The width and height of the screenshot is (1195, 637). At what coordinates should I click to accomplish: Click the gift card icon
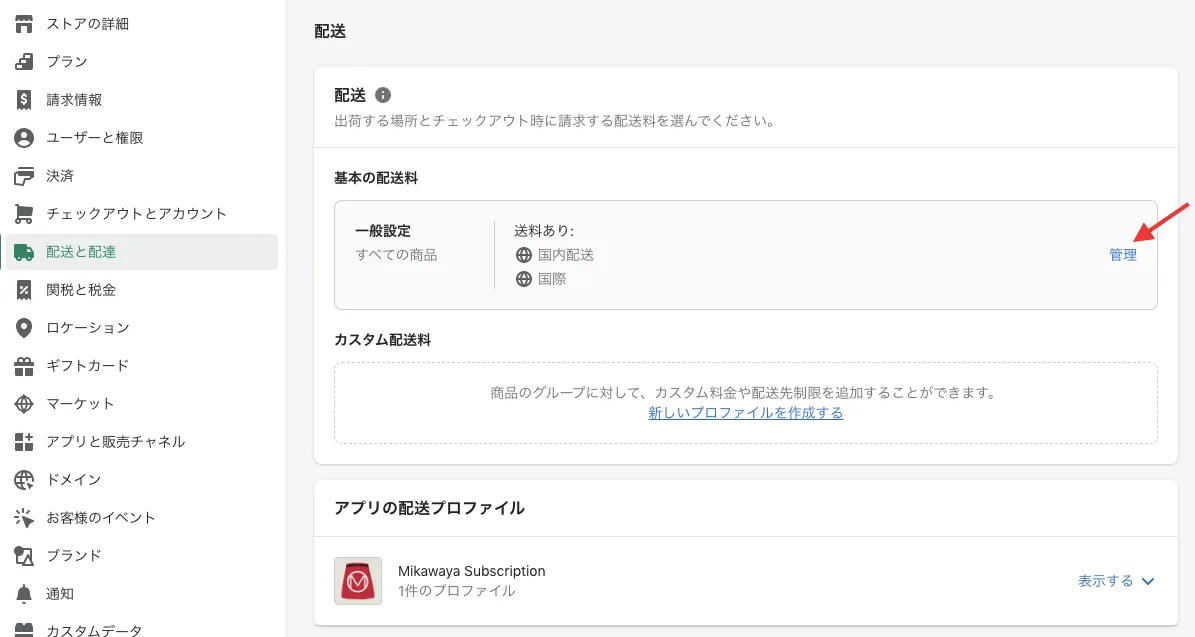click(x=24, y=366)
